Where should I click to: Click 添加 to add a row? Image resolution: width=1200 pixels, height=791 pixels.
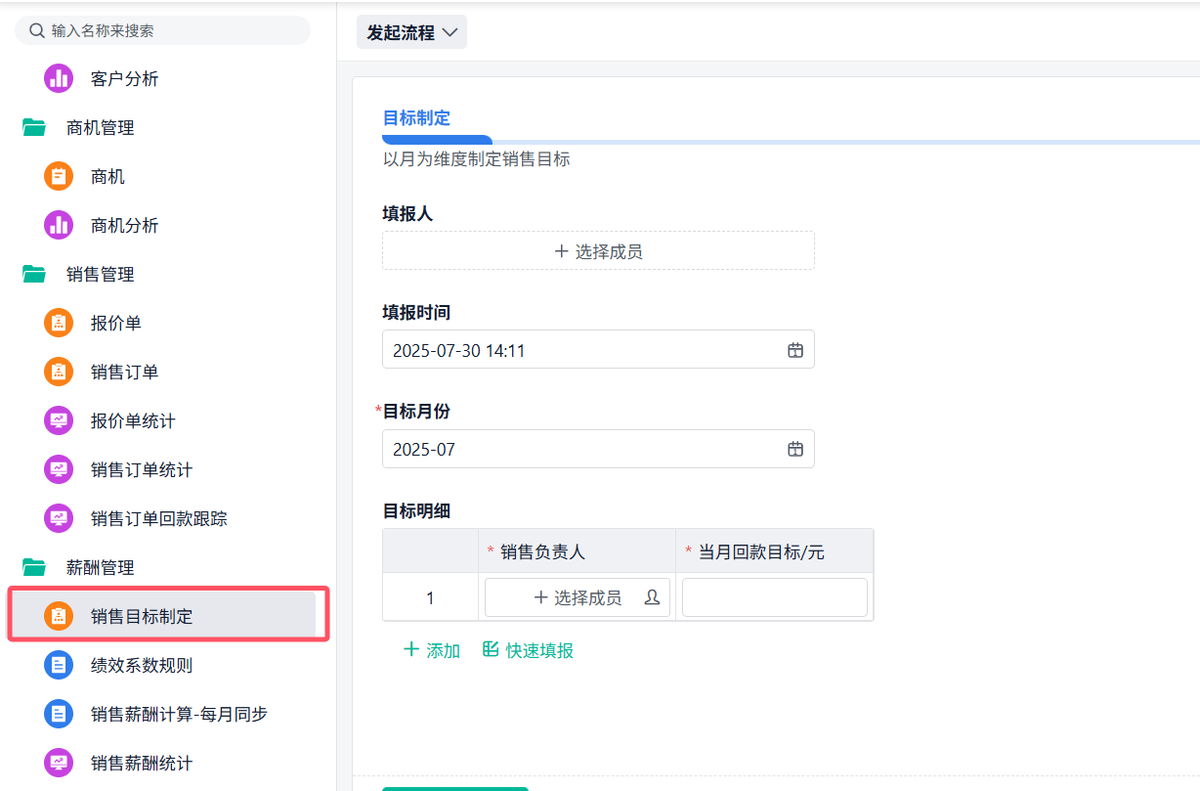432,650
